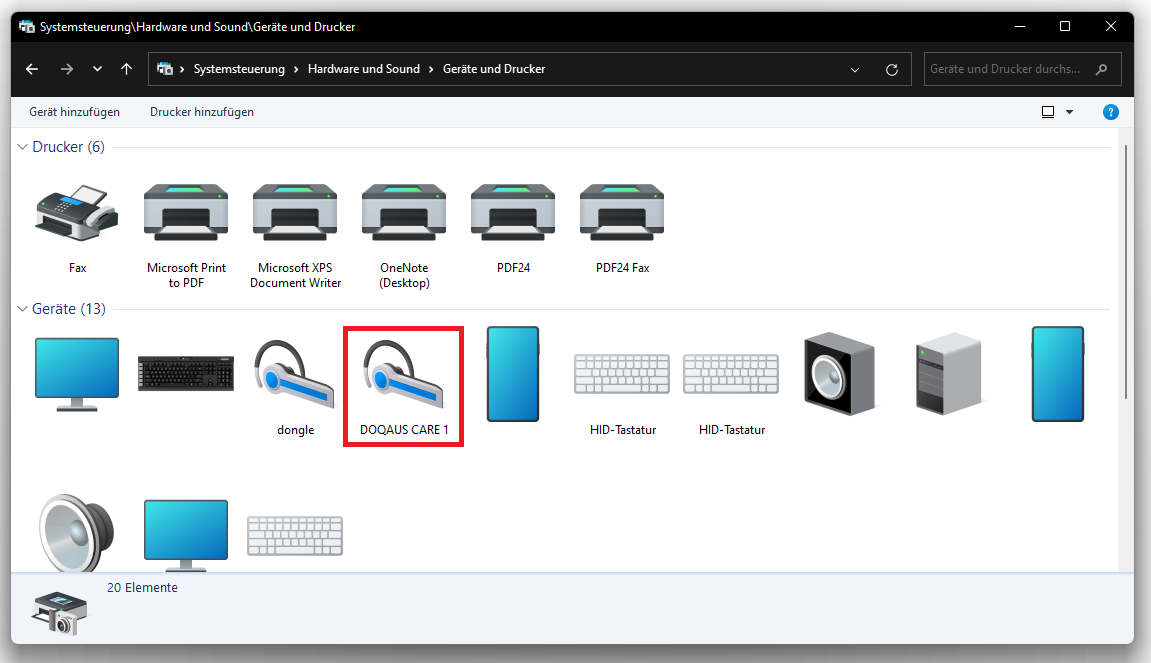Viewport: 1151px width, 663px height.
Task: Click Drucker hinzufügen in the toolbar
Action: tap(202, 112)
